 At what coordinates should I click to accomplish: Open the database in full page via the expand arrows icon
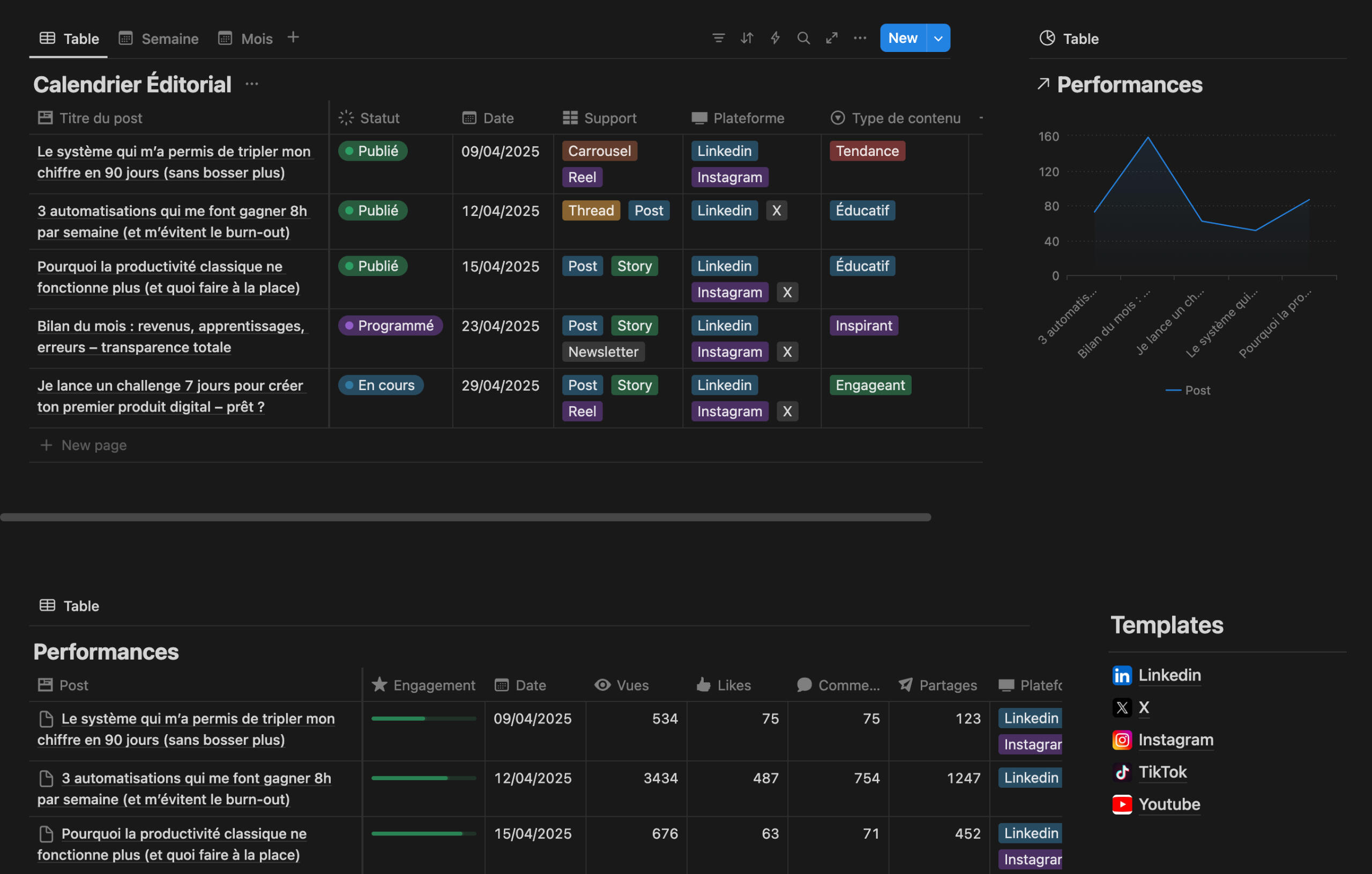tap(832, 38)
